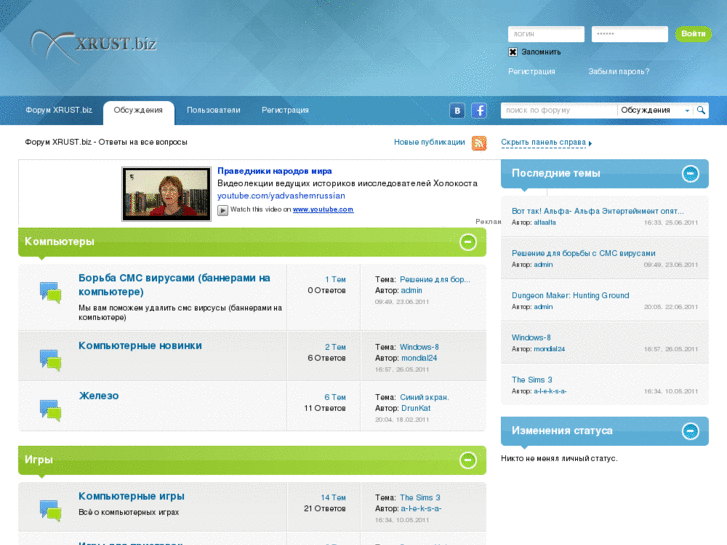Open Решение для бор... topic link

point(435,279)
